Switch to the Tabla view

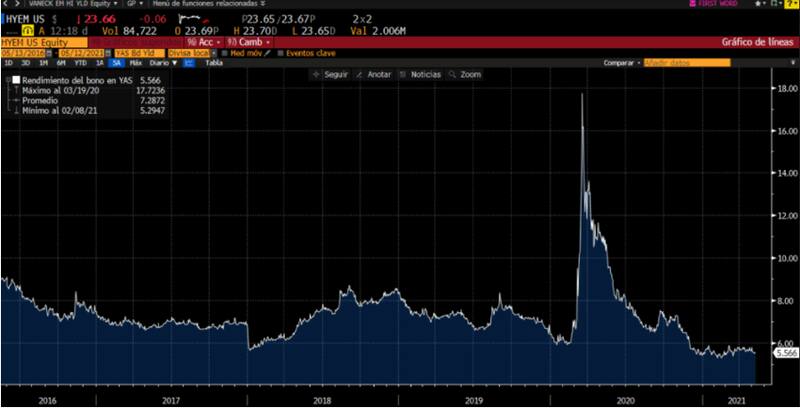coord(213,62)
